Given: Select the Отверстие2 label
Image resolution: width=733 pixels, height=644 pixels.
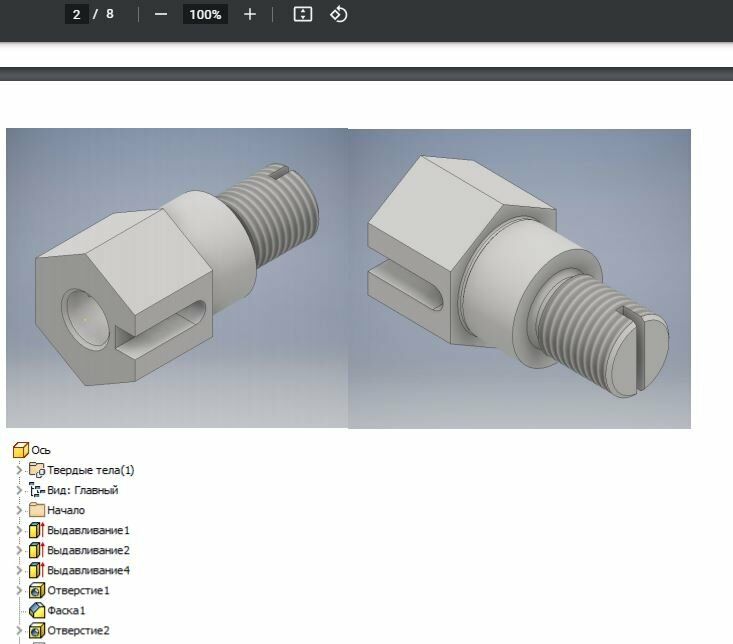Looking at the screenshot, I should (78, 631).
